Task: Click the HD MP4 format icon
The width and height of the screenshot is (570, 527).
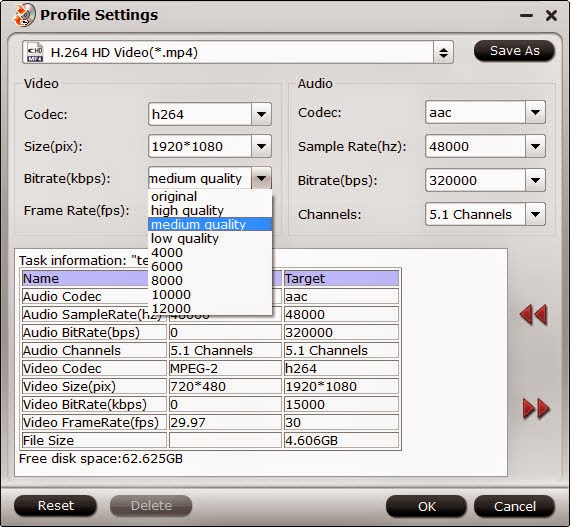Action: coord(35,53)
